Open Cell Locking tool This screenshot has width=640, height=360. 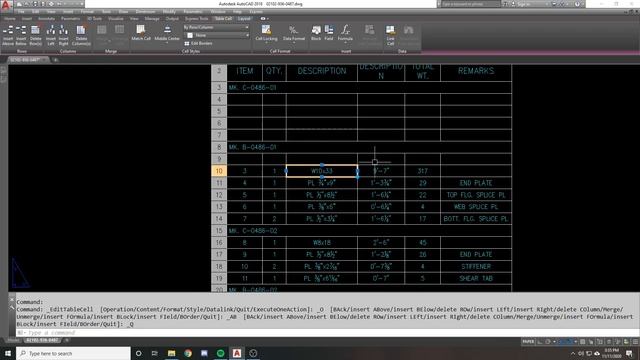[x=266, y=33]
